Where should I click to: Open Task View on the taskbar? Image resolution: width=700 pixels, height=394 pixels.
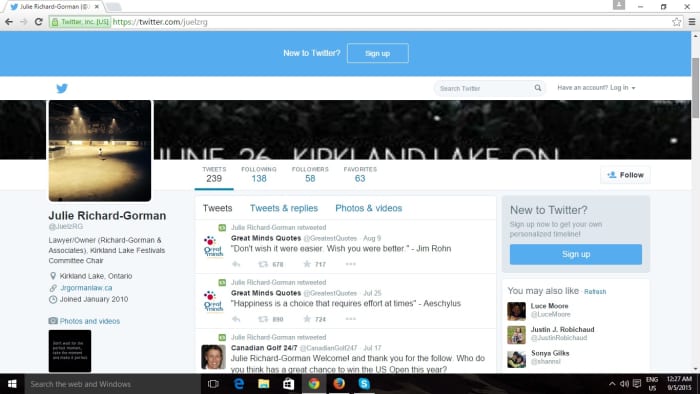coord(213,384)
